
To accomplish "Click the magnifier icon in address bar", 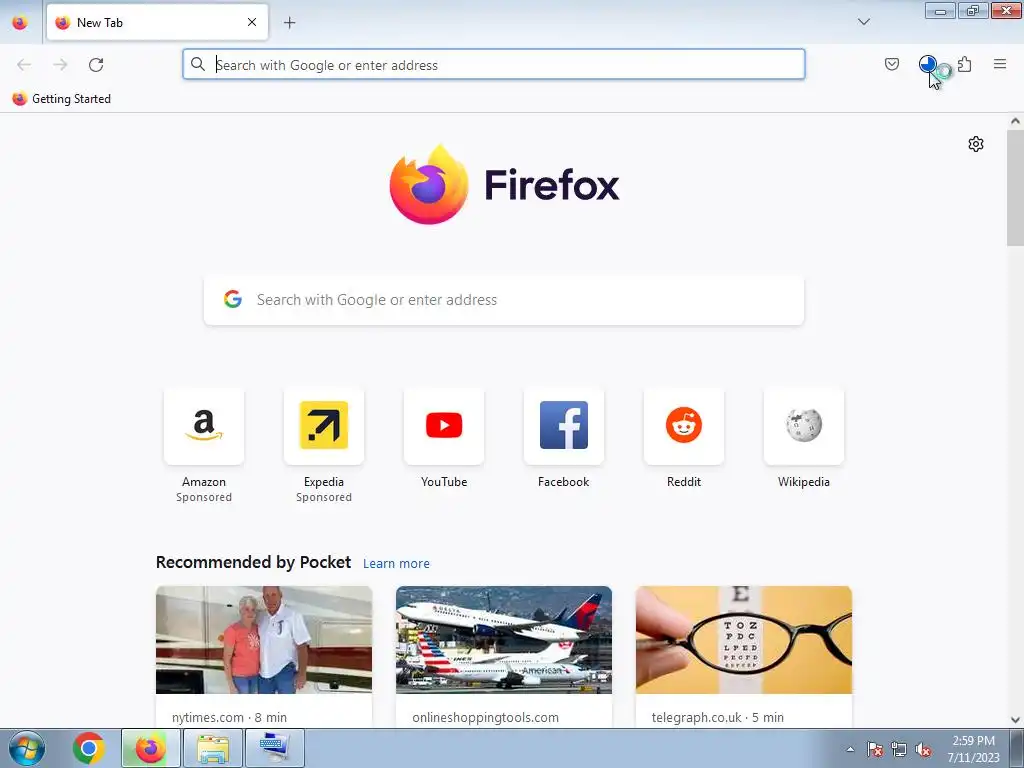I will (198, 64).
